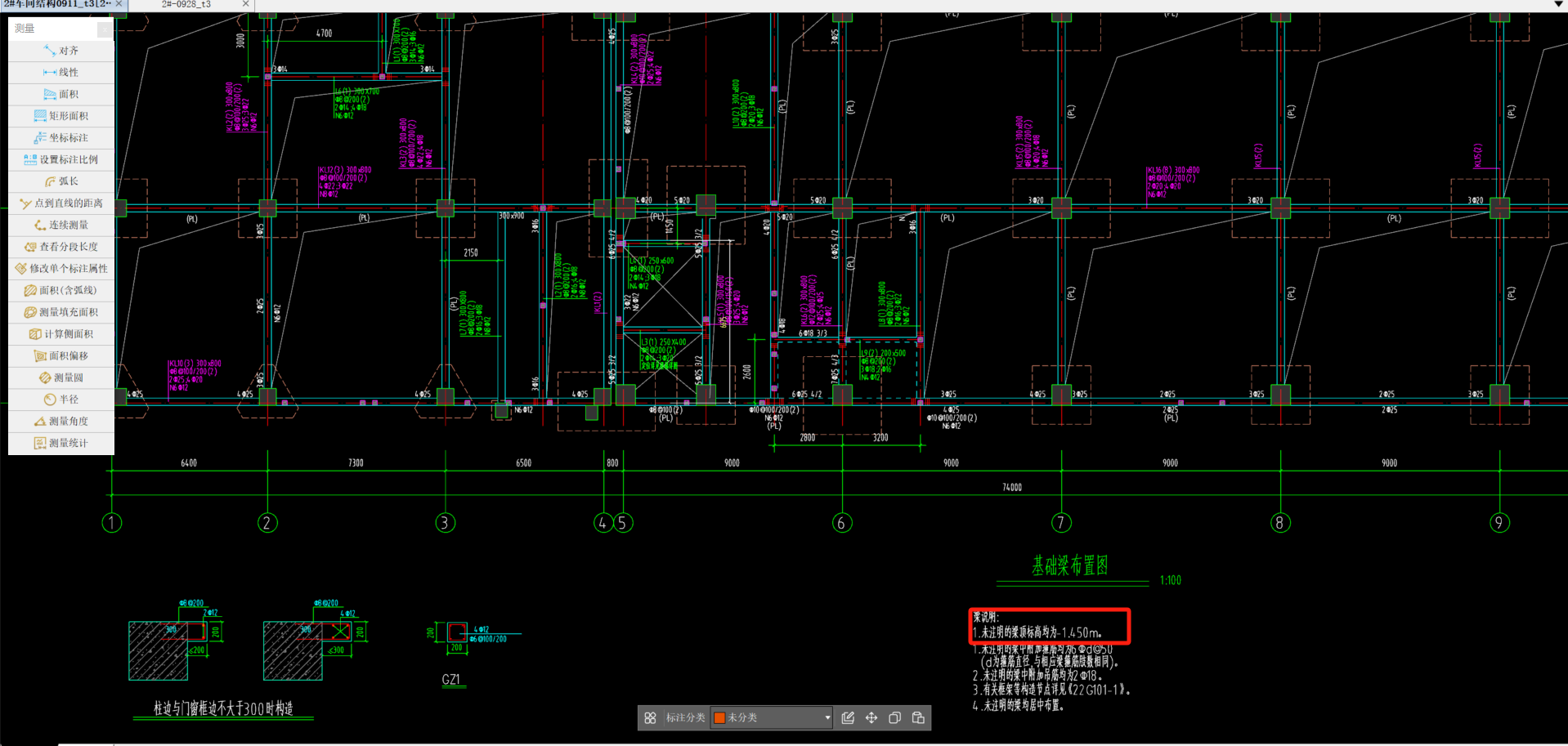Click the four-squares category icon in bottom toolbar

tap(650, 717)
